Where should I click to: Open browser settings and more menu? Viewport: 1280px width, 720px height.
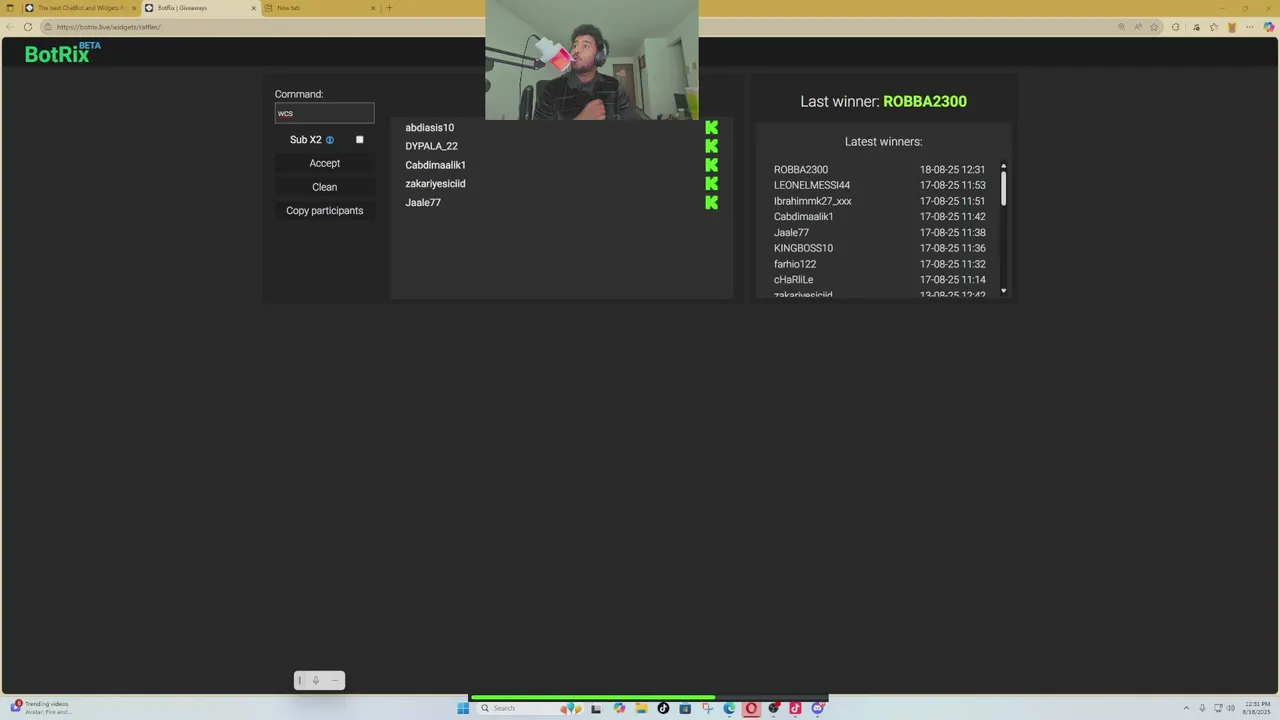[1250, 27]
